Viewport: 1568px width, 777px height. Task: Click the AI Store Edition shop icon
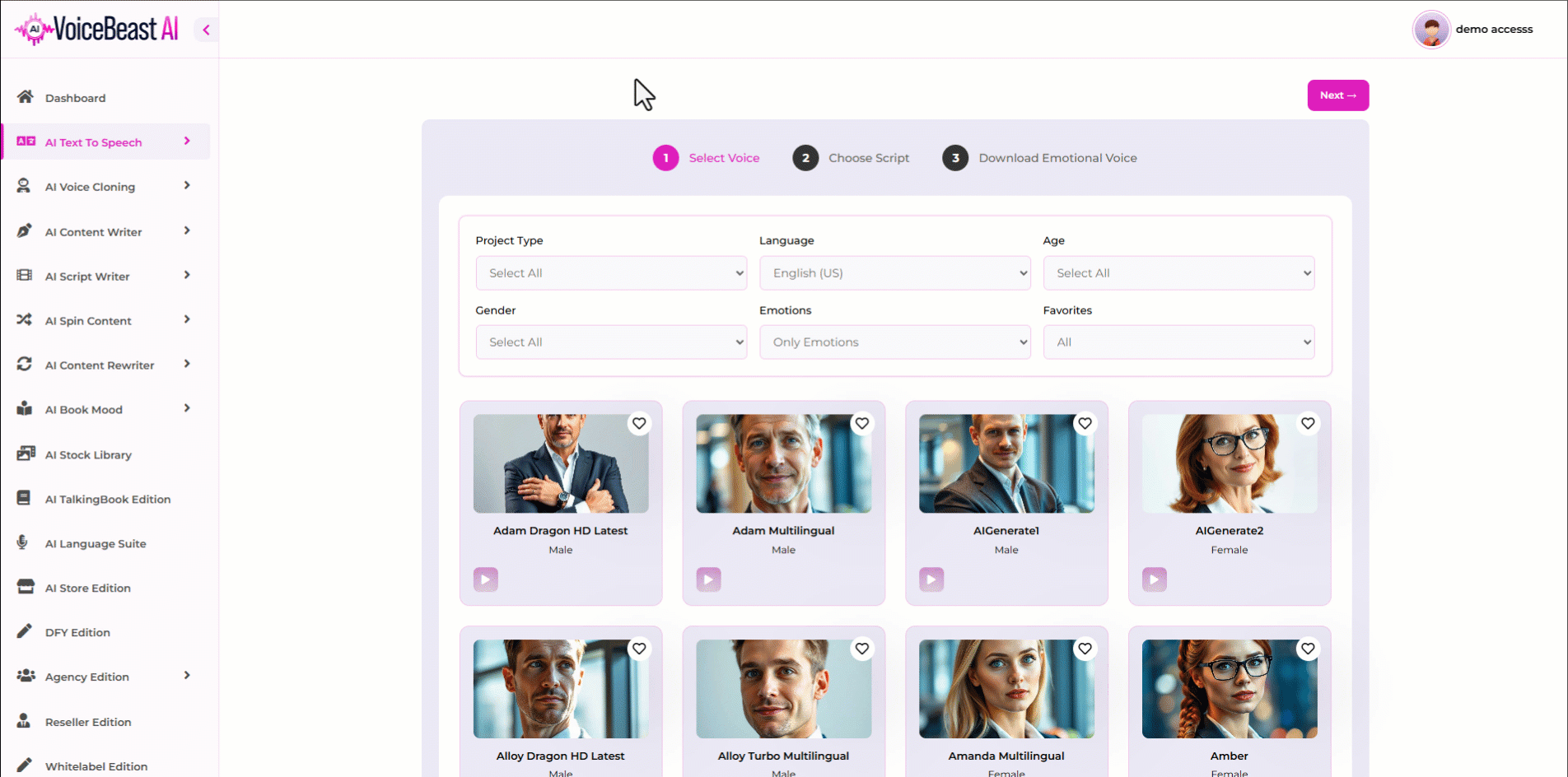[26, 587]
